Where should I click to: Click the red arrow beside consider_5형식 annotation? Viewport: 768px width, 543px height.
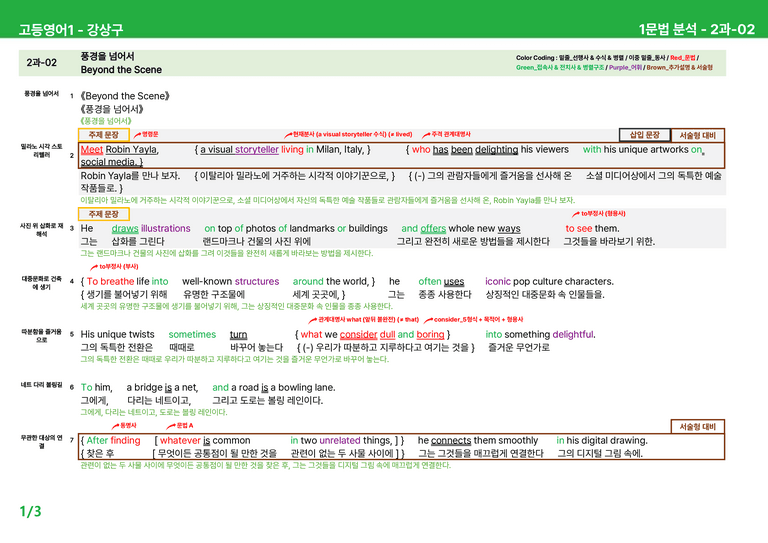tap(428, 320)
